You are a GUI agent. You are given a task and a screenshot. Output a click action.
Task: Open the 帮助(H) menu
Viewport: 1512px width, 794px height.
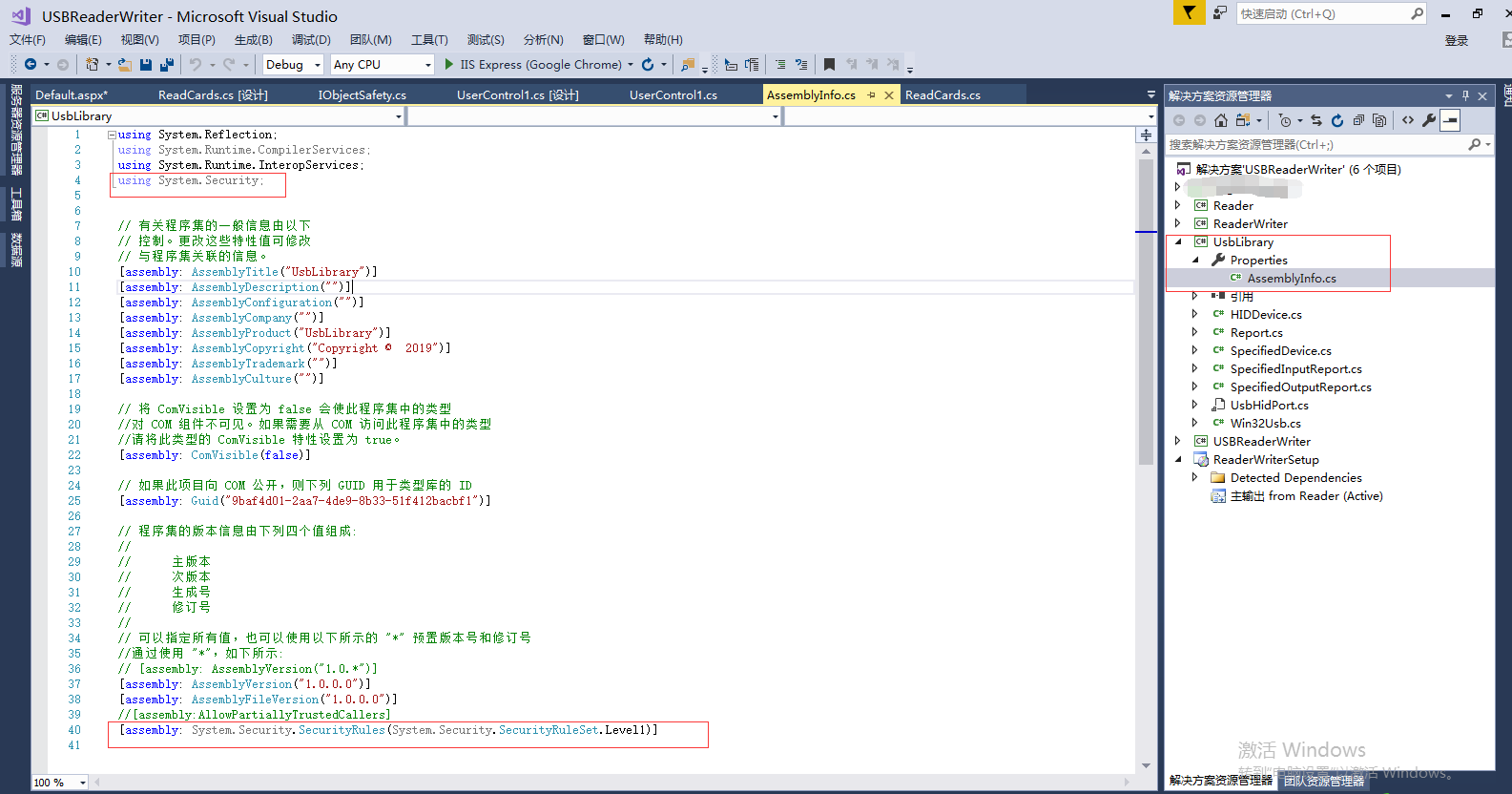tap(663, 40)
